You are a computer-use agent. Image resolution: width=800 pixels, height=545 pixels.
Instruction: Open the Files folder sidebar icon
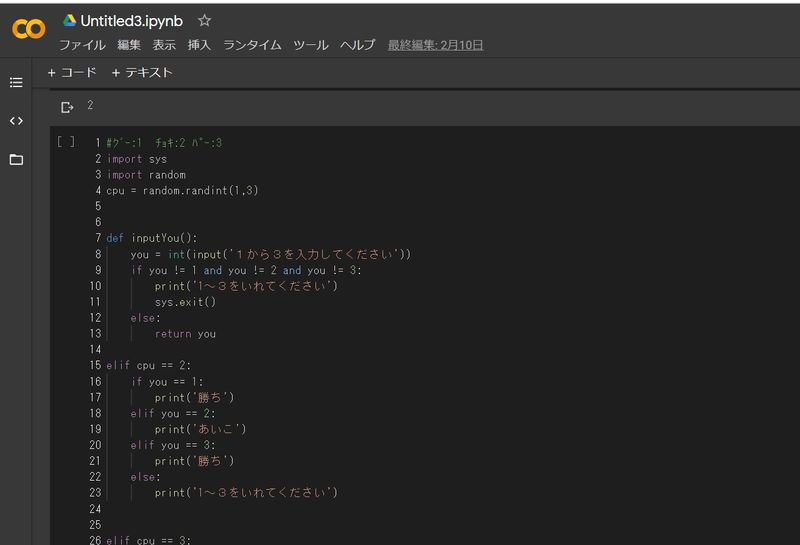16,160
